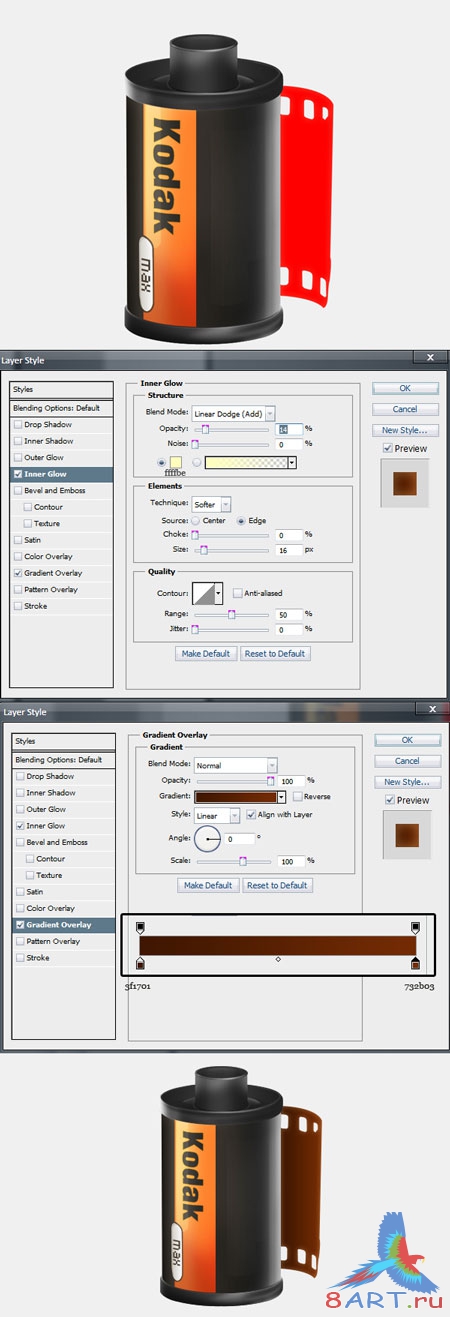This screenshot has width=450, height=1317.
Task: Select the gradient glow radio button
Action: click(197, 462)
